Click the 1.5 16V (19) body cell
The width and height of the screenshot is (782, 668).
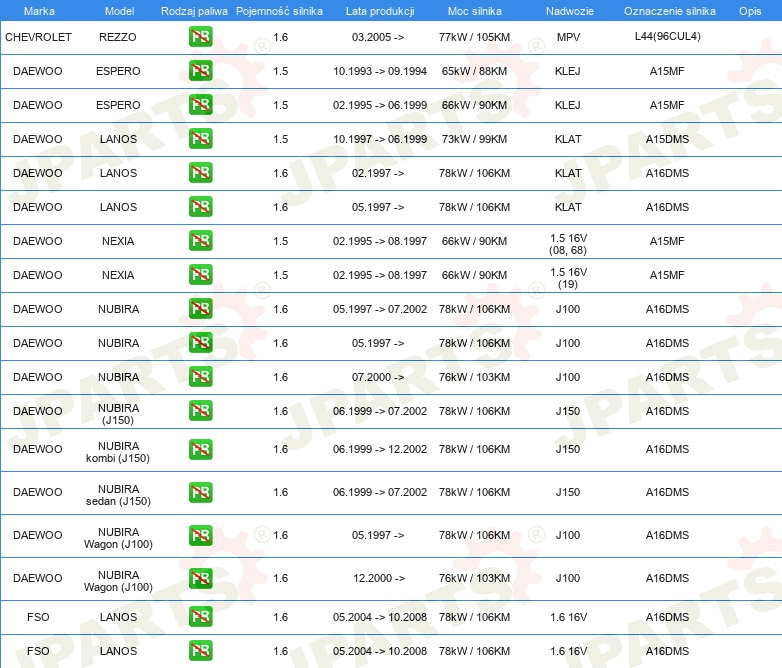568,278
